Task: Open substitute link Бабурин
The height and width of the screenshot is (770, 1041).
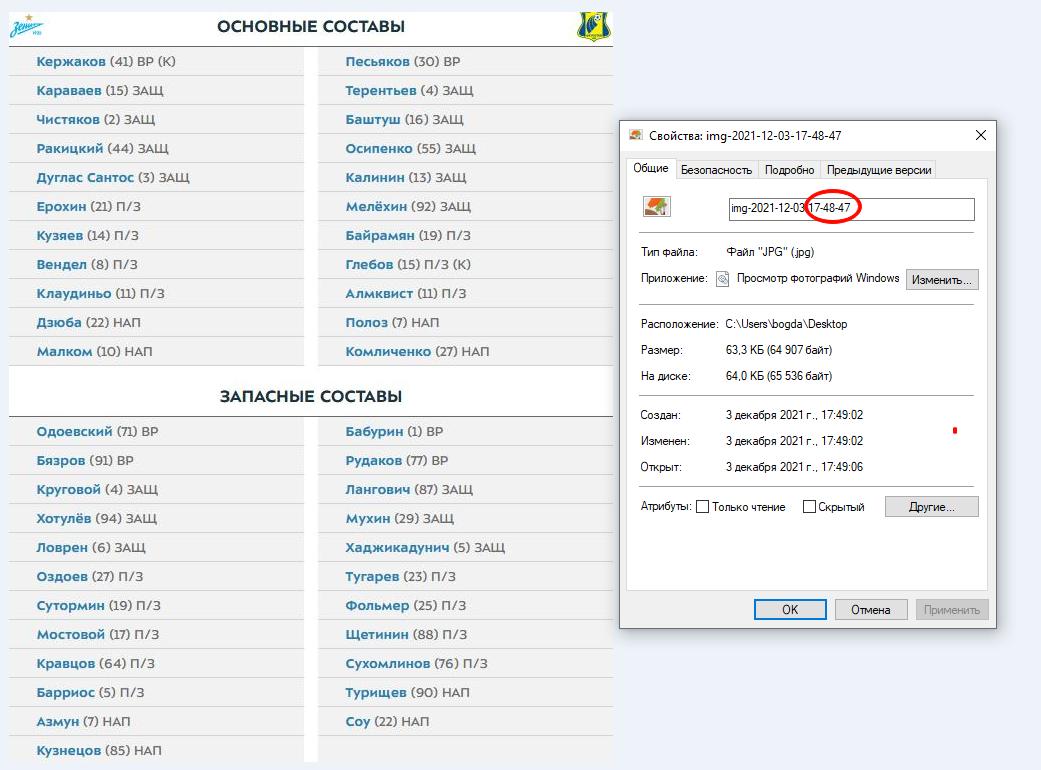Action: tap(374, 431)
